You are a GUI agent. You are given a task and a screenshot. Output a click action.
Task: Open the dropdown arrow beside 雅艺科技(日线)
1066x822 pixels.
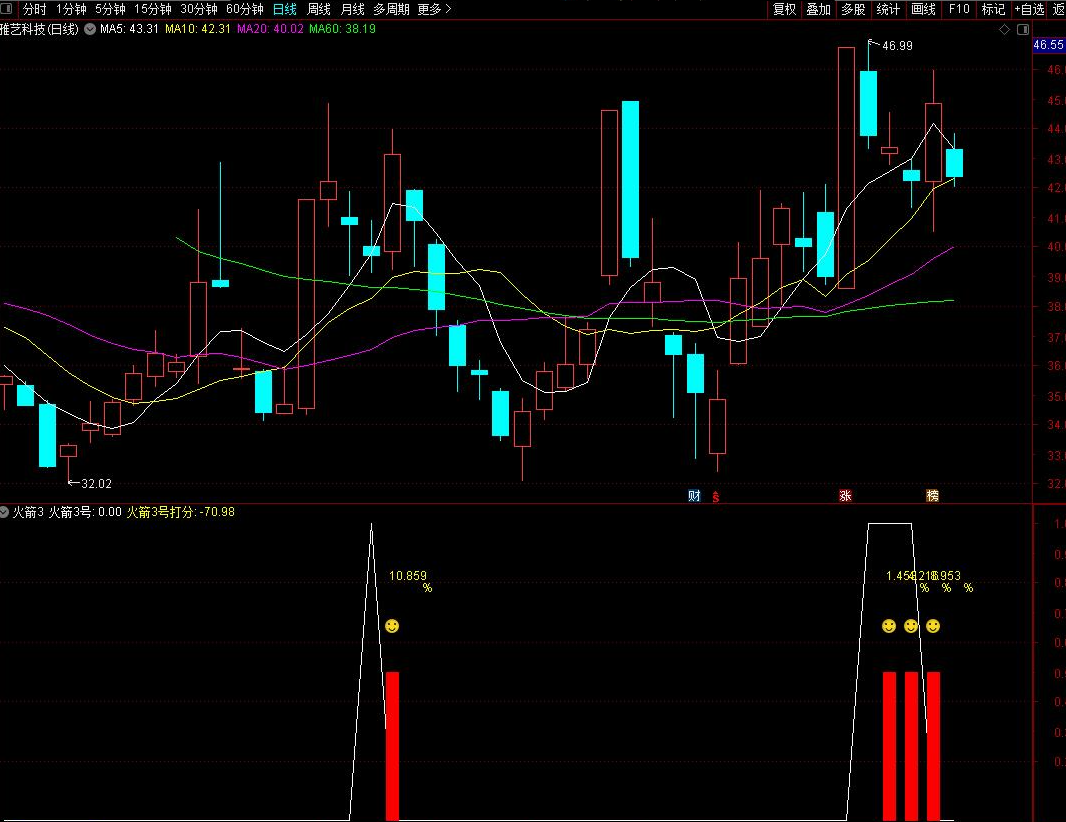pyautogui.click(x=90, y=29)
